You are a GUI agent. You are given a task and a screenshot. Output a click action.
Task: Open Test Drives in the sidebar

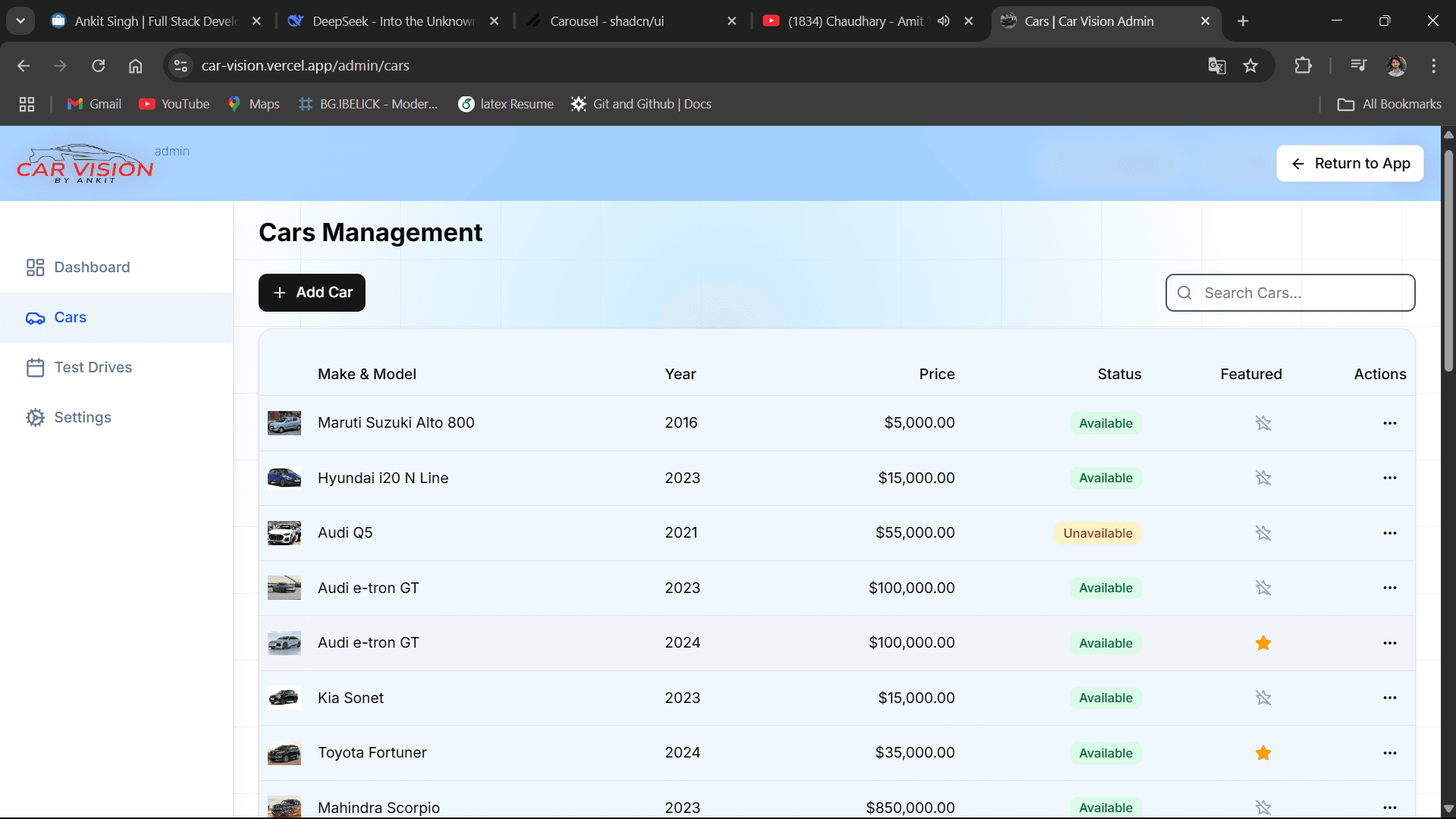point(116,368)
